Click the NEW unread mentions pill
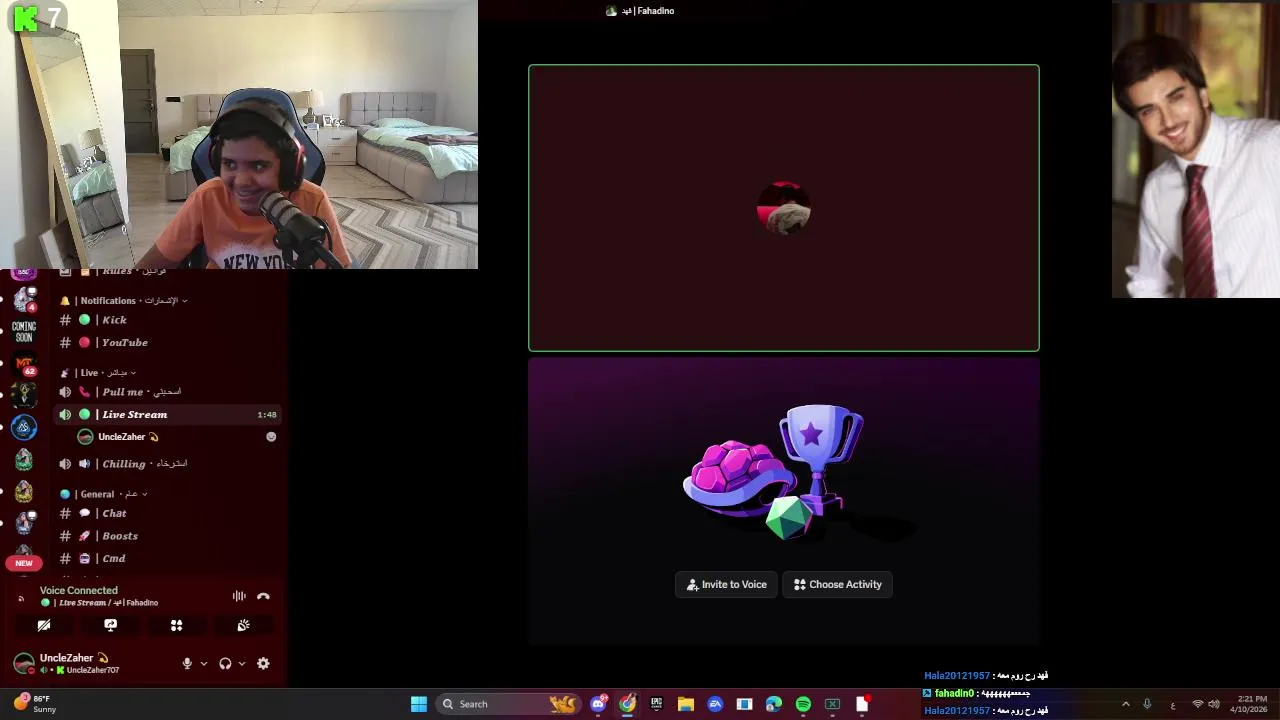 coord(24,563)
